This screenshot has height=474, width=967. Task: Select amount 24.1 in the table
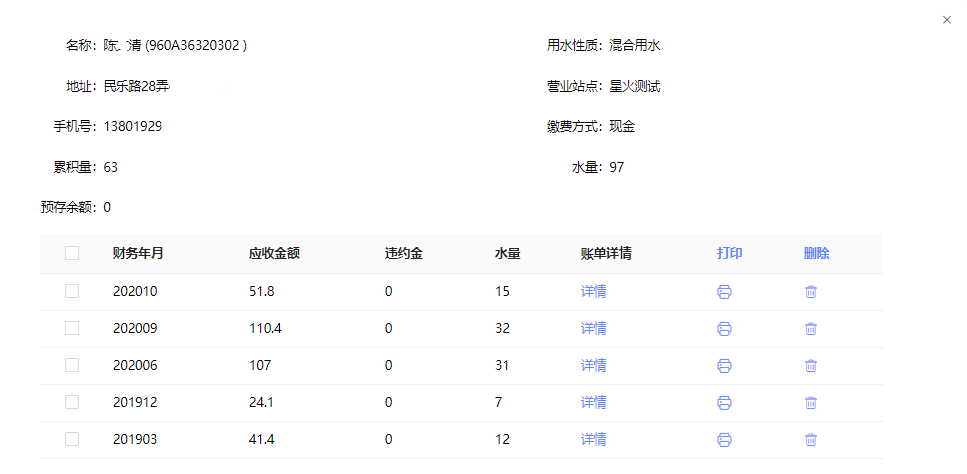pos(261,402)
